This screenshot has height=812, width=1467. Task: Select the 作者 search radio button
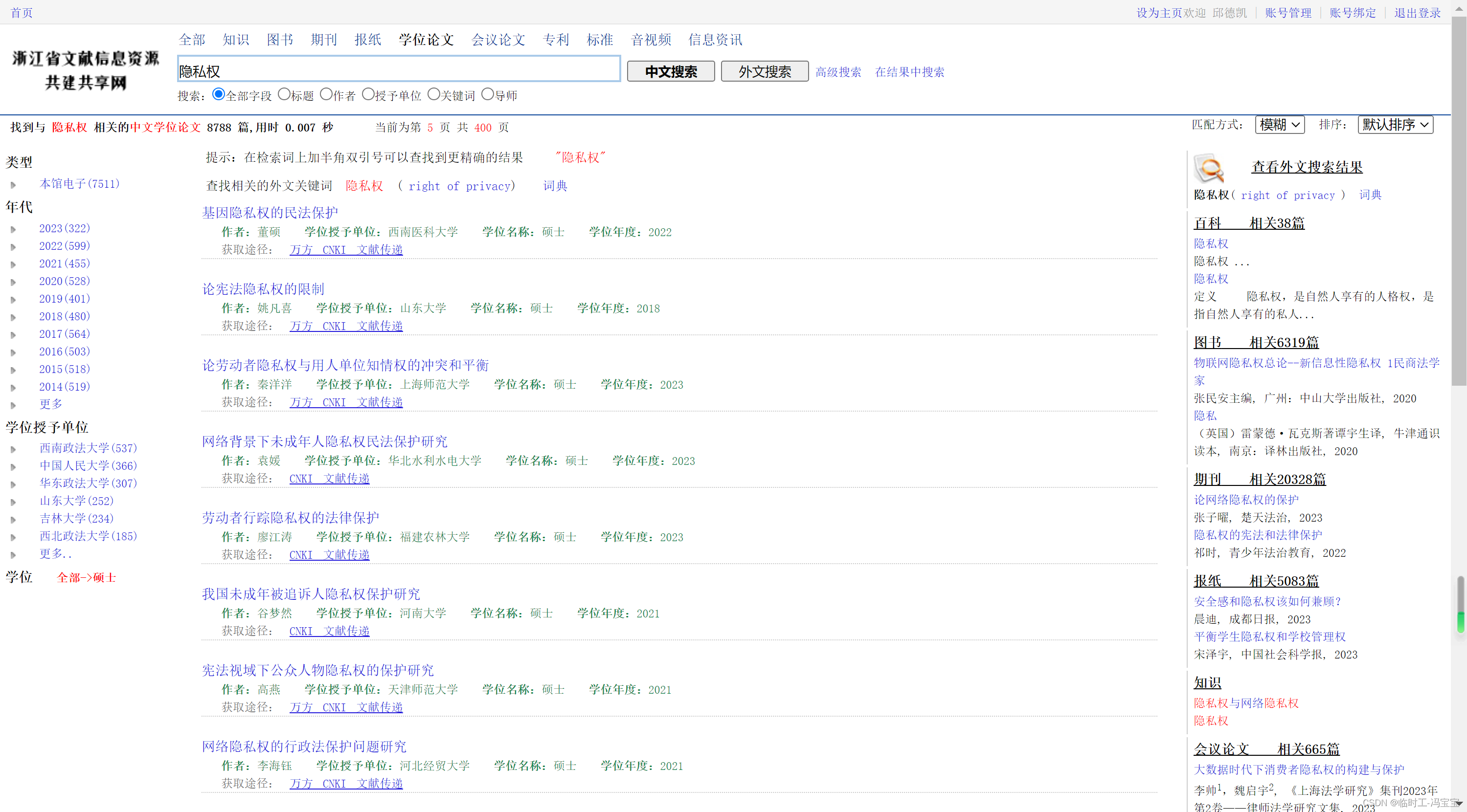326,94
